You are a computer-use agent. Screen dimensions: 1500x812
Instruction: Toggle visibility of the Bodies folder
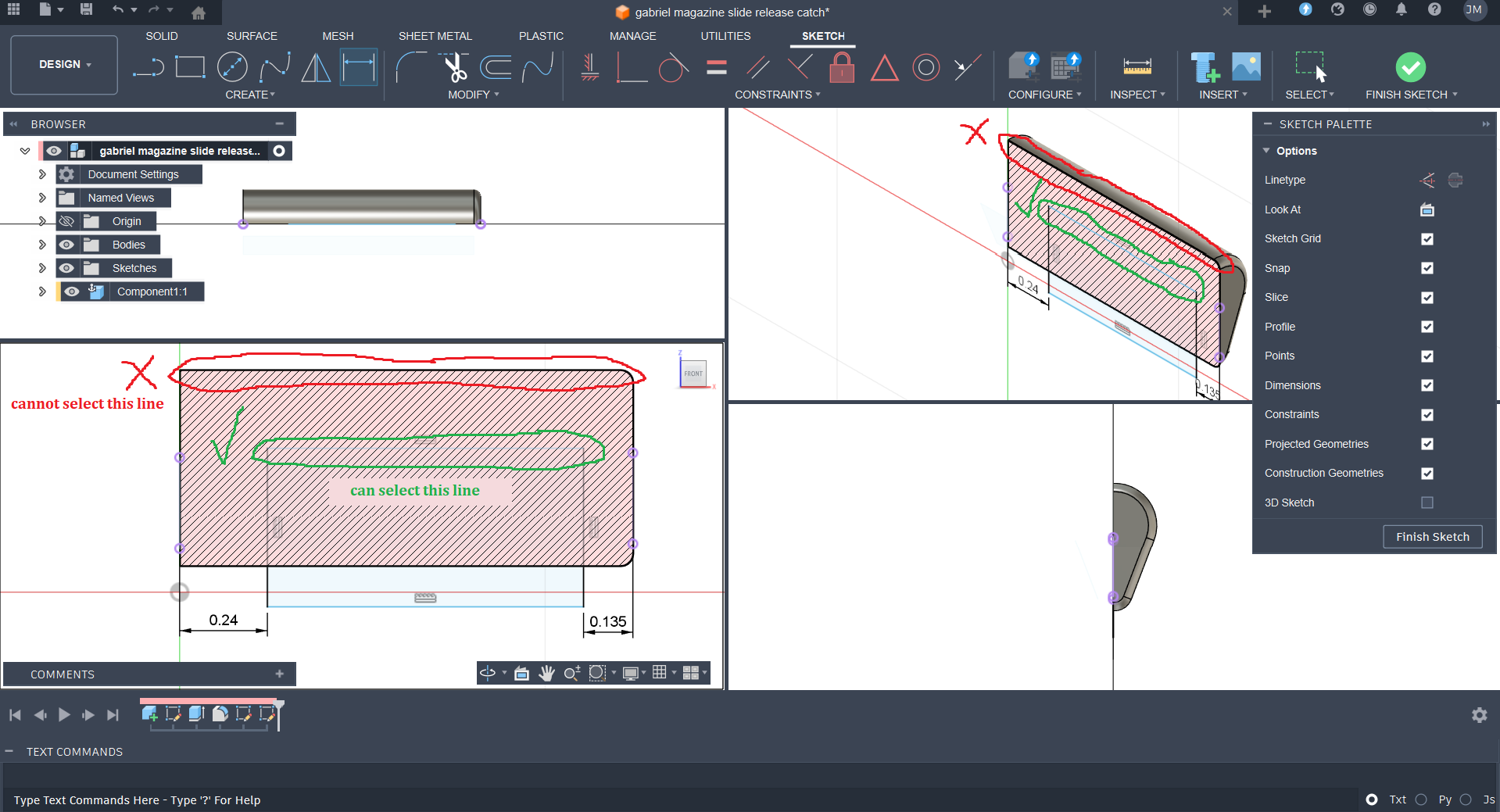pyautogui.click(x=67, y=245)
